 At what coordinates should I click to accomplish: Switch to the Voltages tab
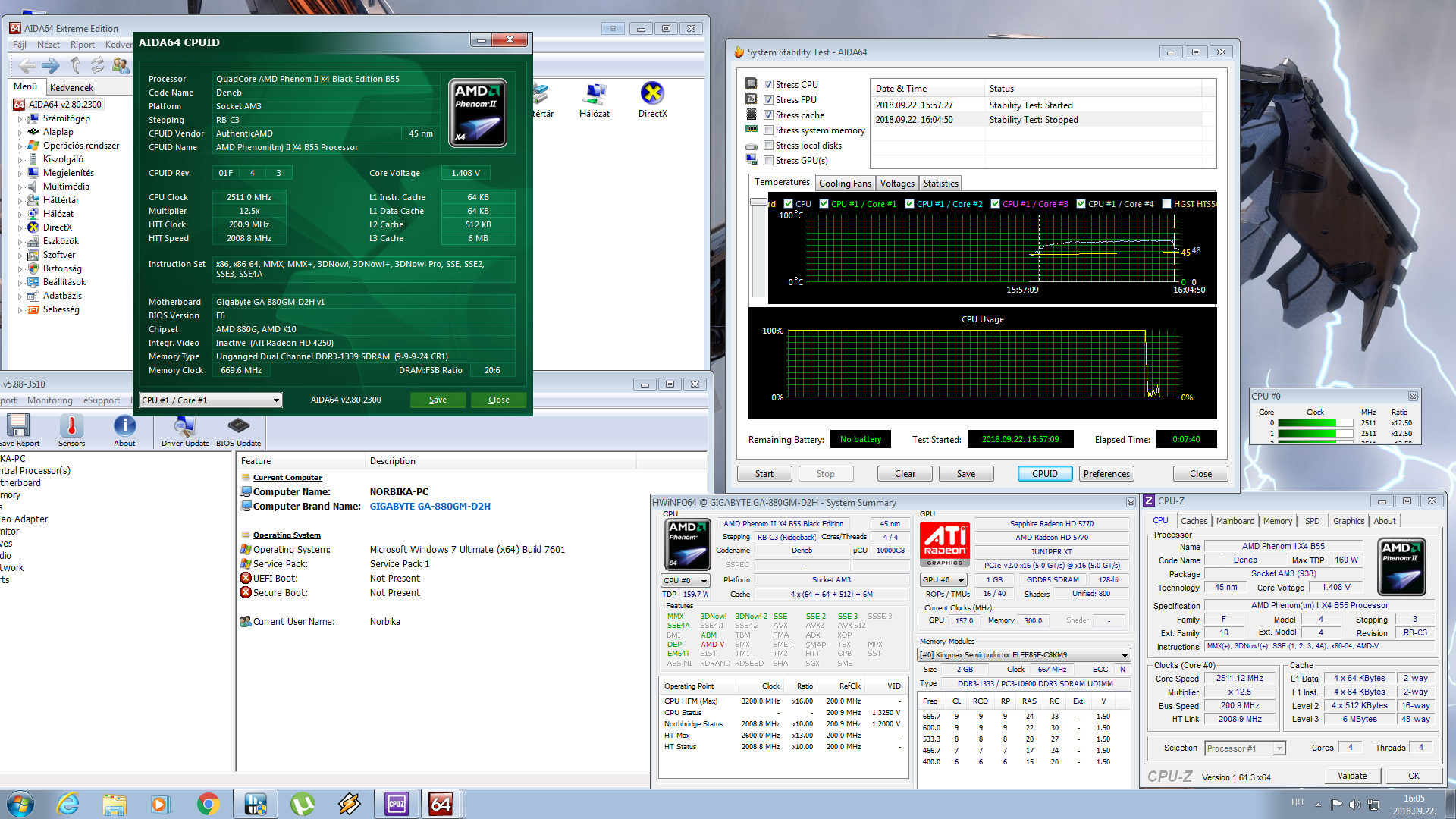(x=897, y=184)
